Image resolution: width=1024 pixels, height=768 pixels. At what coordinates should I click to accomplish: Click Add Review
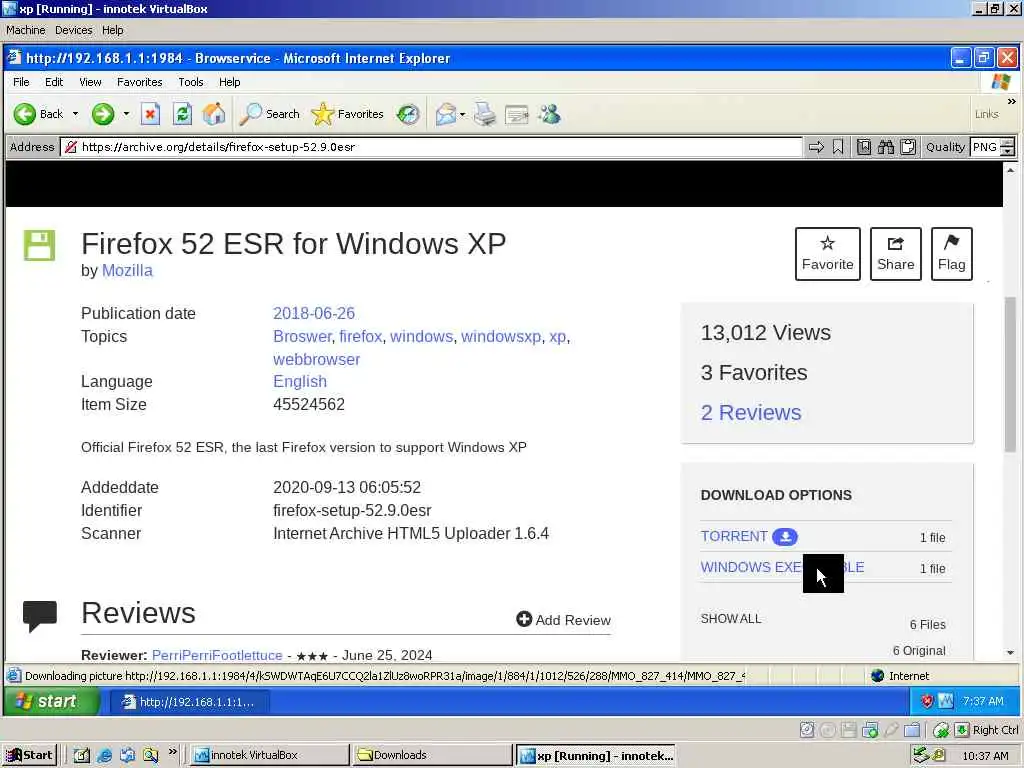coord(563,620)
